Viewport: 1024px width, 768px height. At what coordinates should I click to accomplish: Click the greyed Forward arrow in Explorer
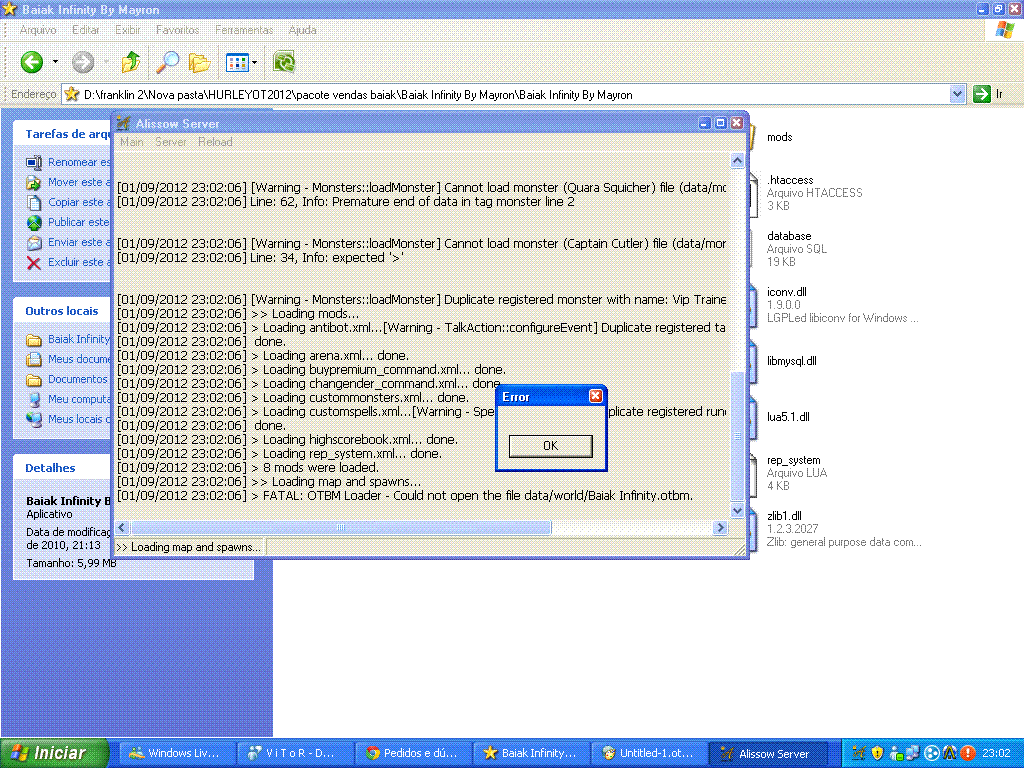tap(83, 62)
